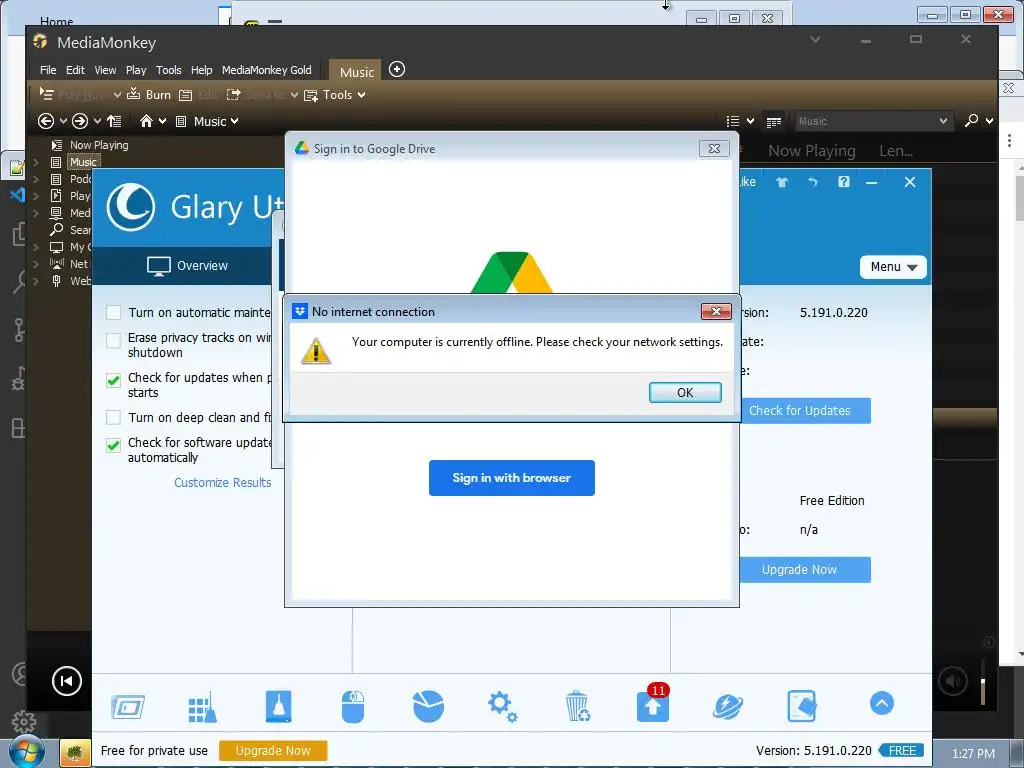Viewport: 1024px width, 768px height.
Task: Expand the Playlists tree node arrow
Action: point(36,196)
